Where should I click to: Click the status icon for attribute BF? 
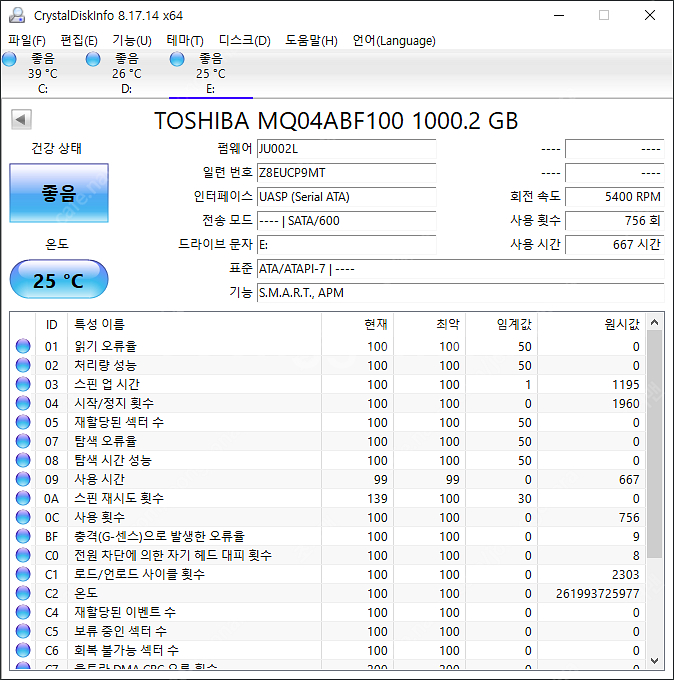click(23, 536)
